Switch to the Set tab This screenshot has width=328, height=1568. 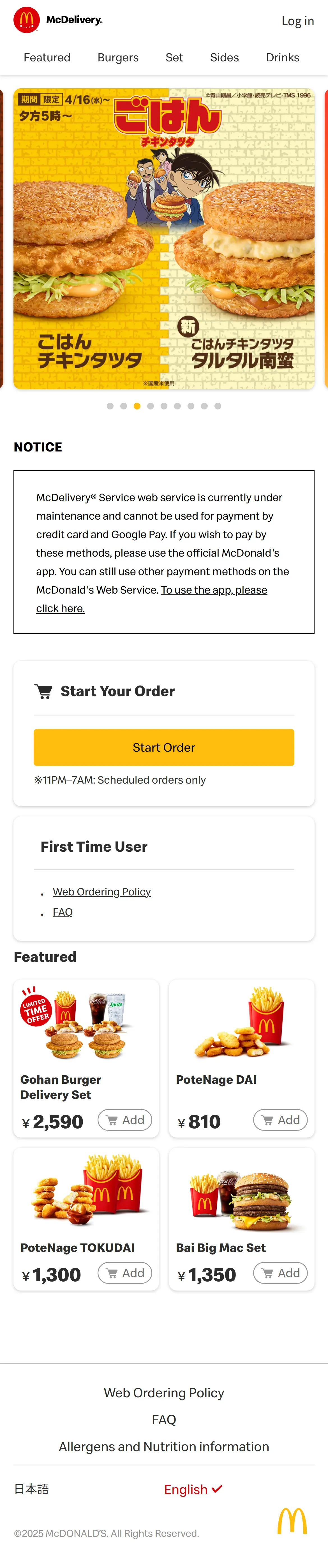coord(174,57)
